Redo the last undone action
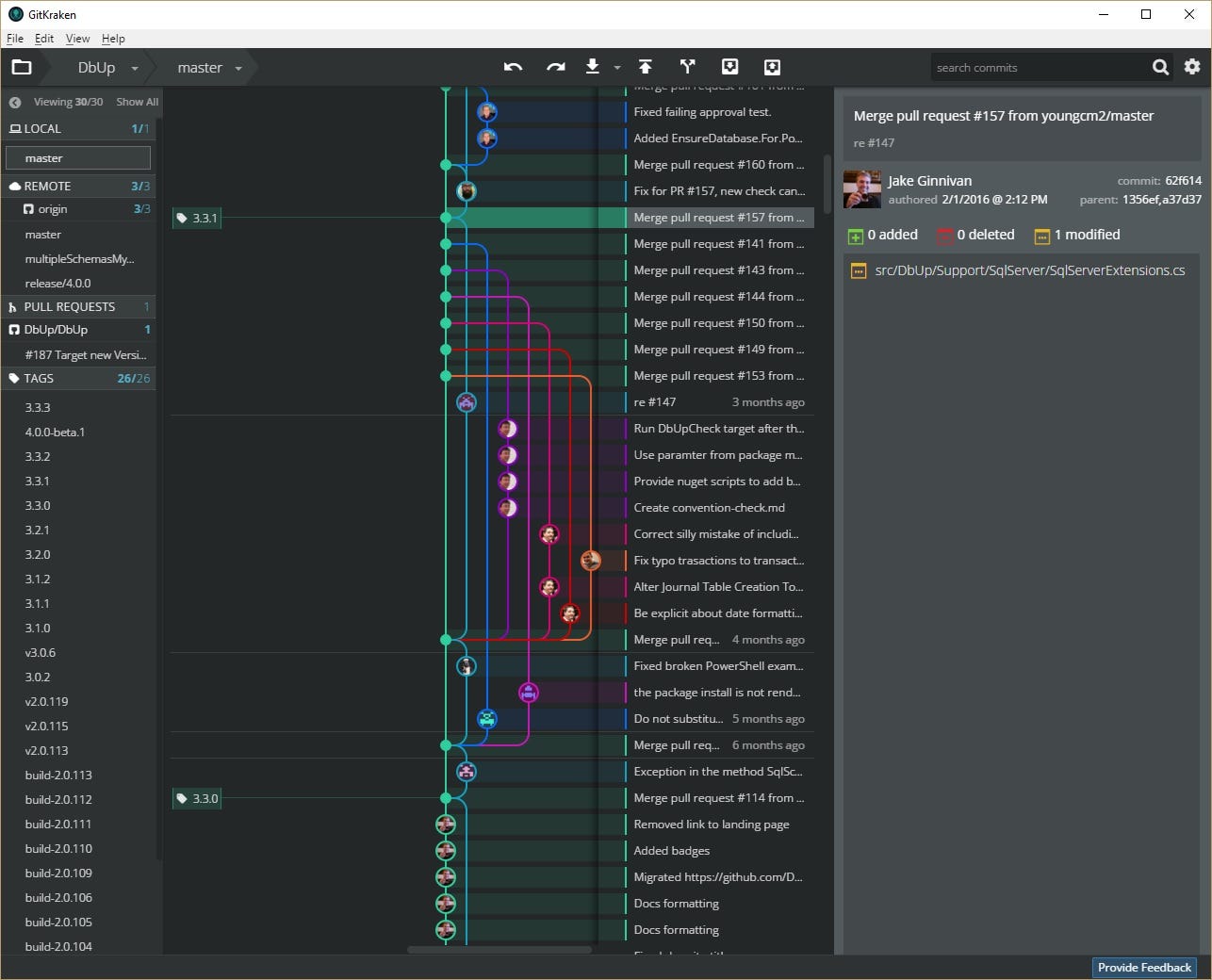1212x980 pixels. [555, 67]
